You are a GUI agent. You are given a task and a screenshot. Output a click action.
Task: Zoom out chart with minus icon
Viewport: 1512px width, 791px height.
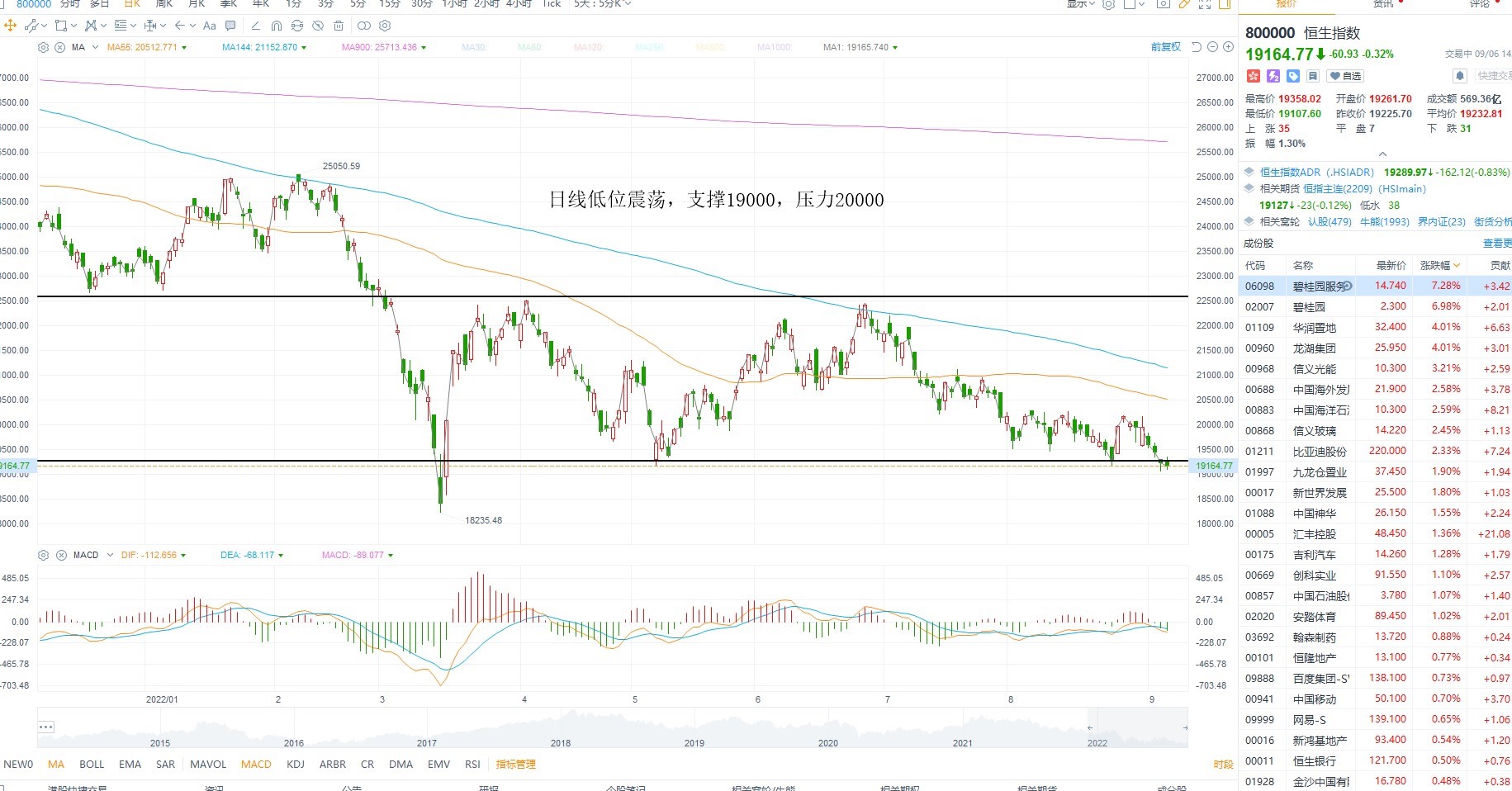pyautogui.click(x=1212, y=47)
